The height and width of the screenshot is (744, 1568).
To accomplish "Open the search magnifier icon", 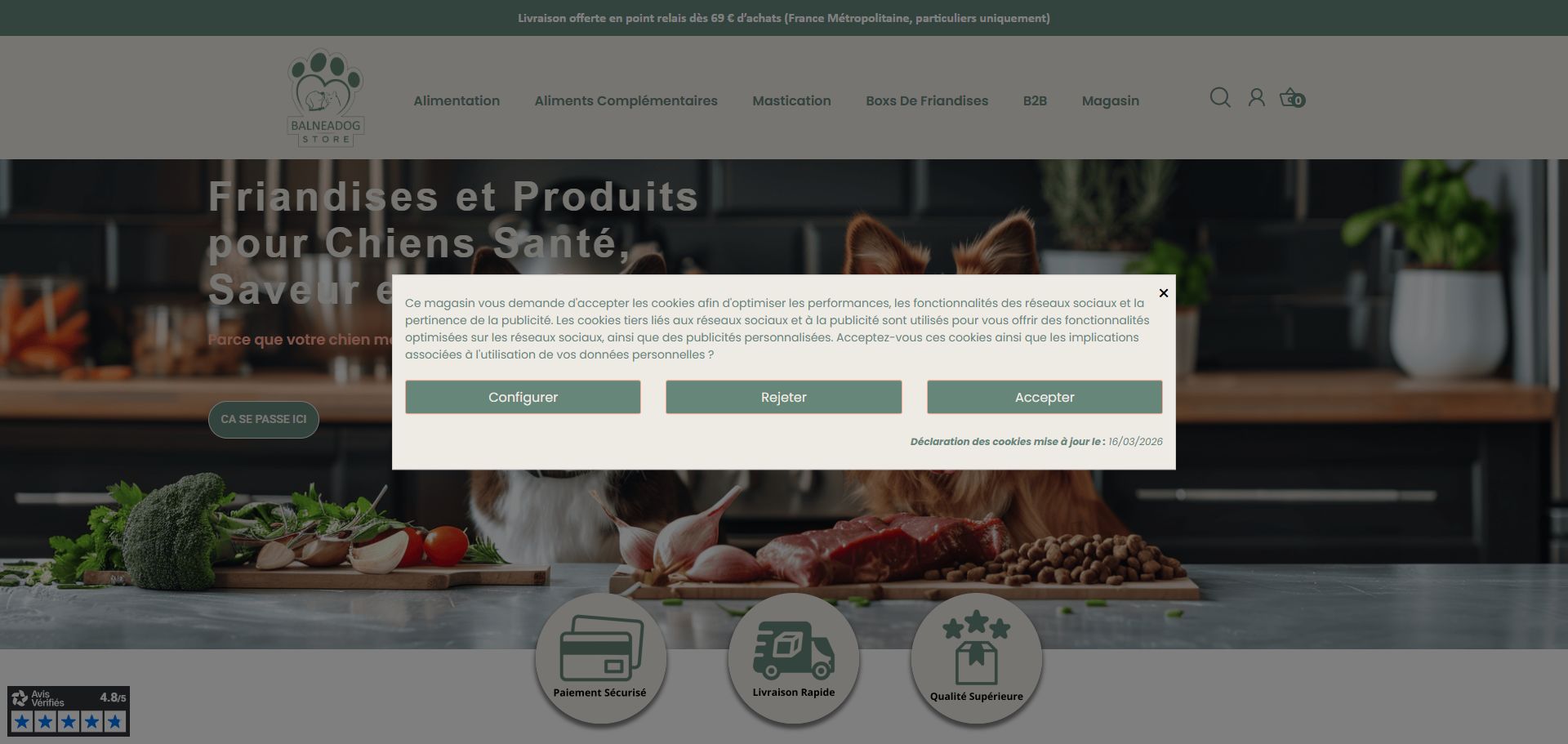I will tap(1220, 98).
